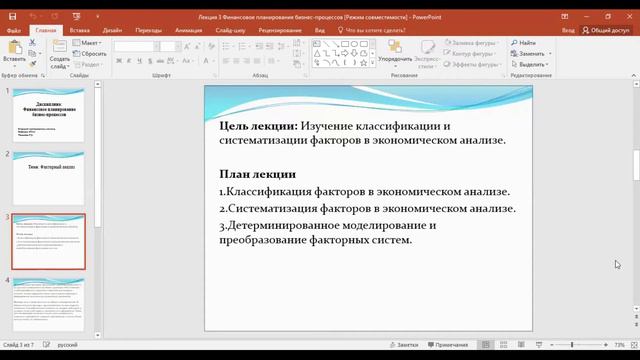Screen dimensions: 640x360
Task: Open the Макет layout dropdown
Action: [x=87, y=43]
